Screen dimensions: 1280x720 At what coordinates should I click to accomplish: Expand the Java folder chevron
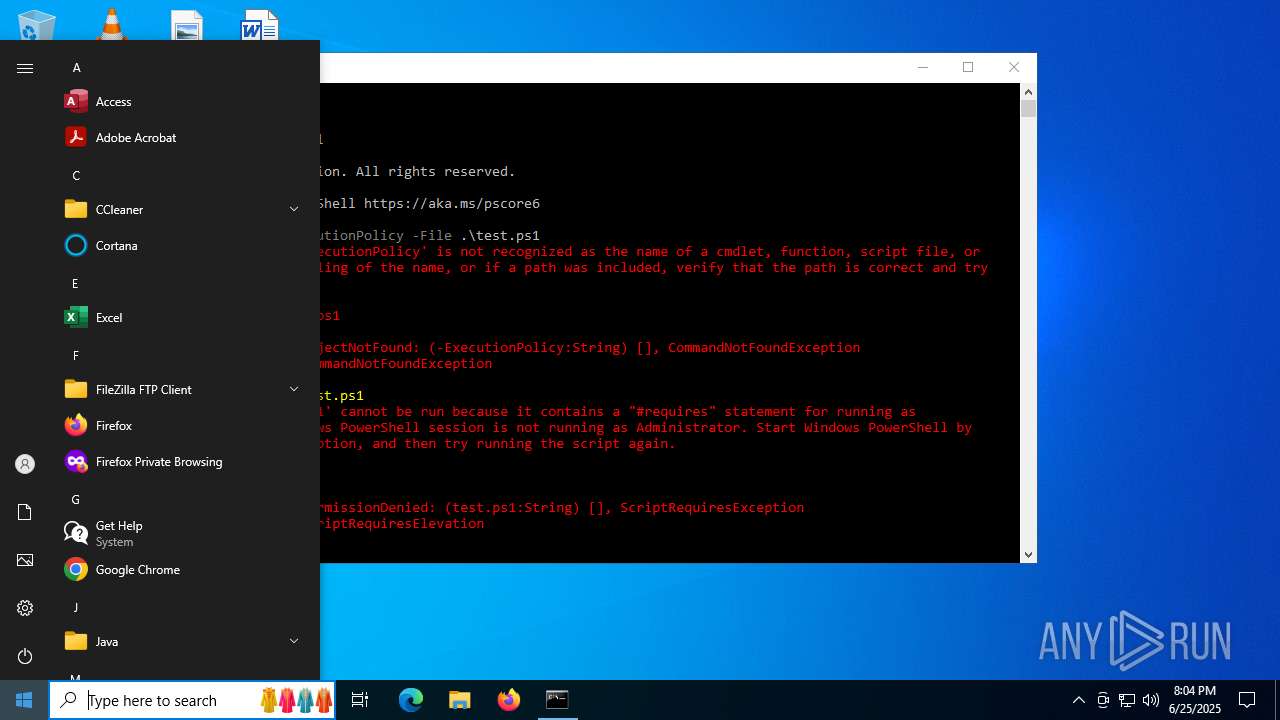point(294,641)
